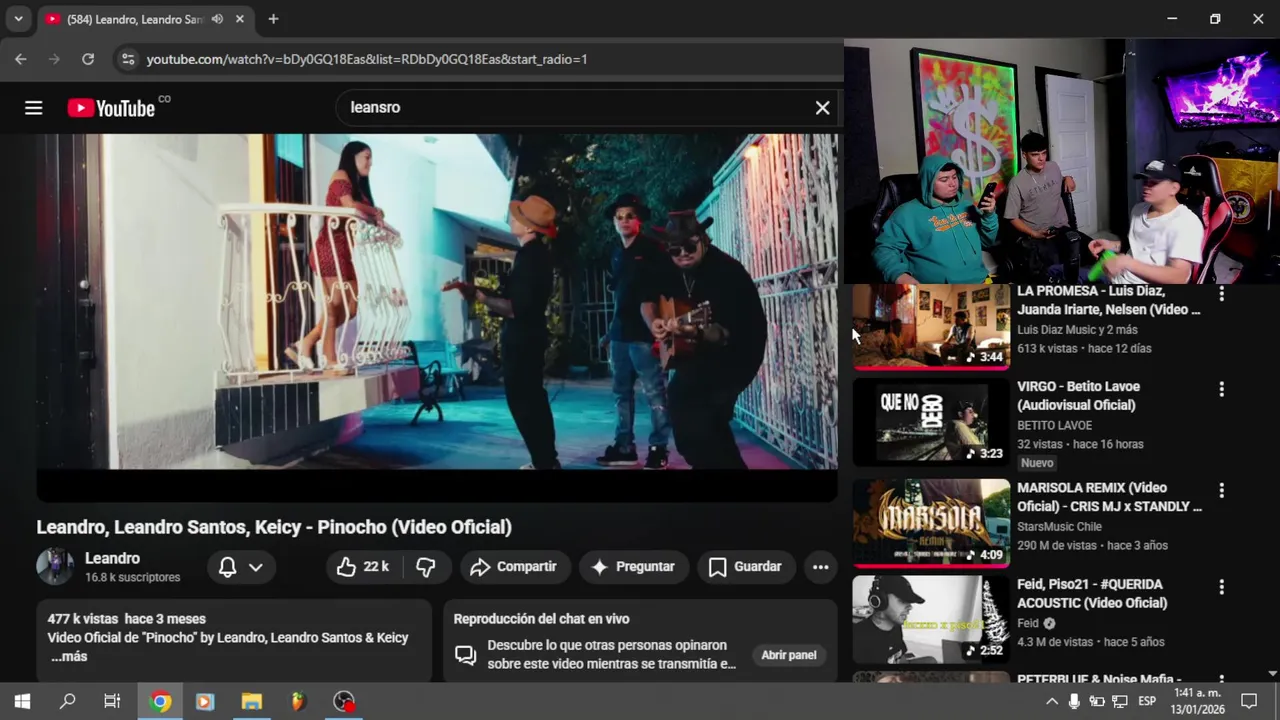Open options menu for MARISOLA REMIX

click(1221, 490)
